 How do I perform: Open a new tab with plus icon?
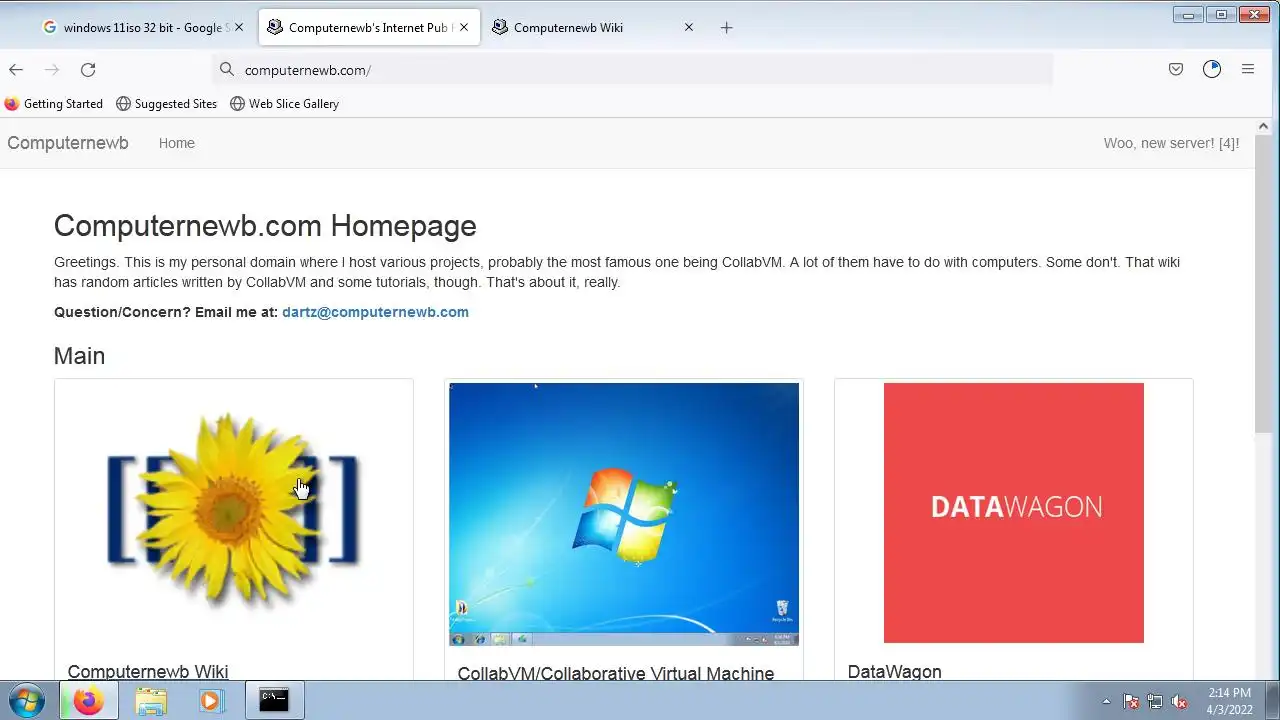[727, 27]
